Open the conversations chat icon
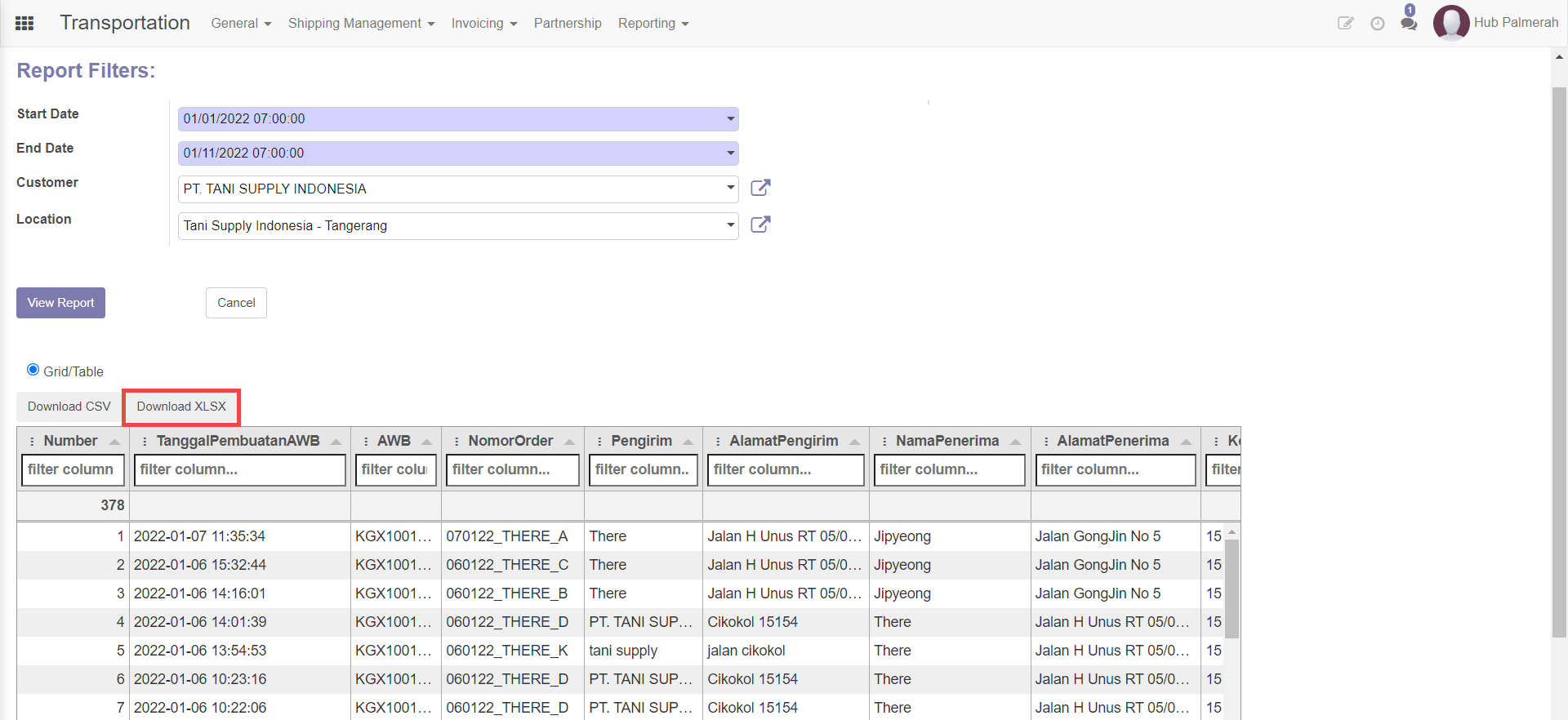1568x720 pixels. tap(1409, 23)
